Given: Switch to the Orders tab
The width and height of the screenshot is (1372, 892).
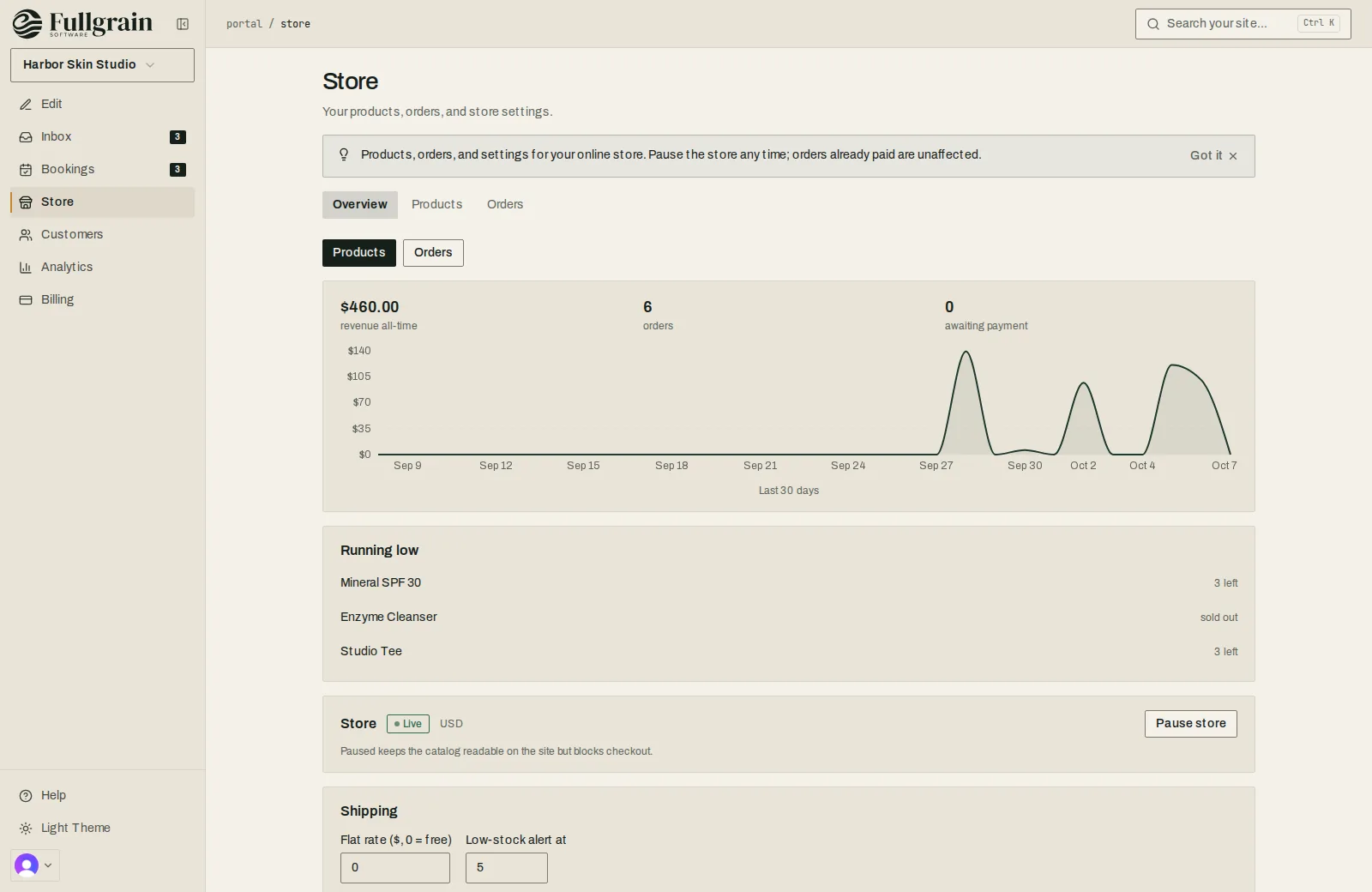Looking at the screenshot, I should [x=505, y=205].
